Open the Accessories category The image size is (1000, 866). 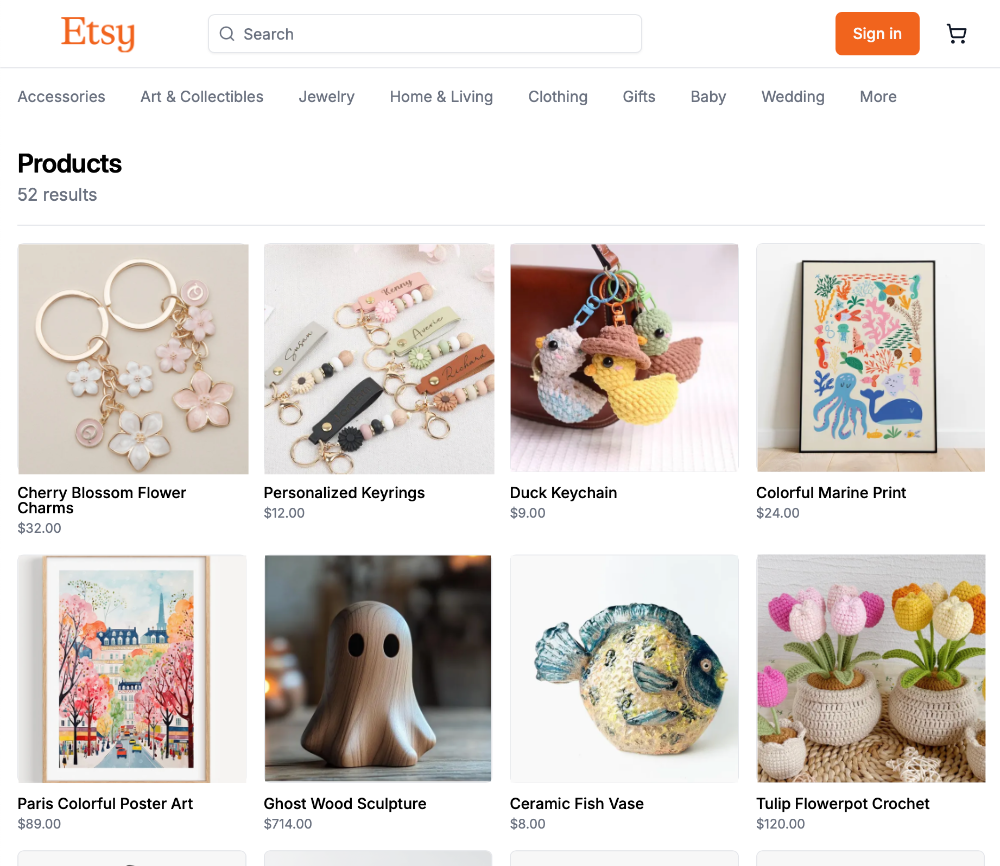click(x=61, y=96)
